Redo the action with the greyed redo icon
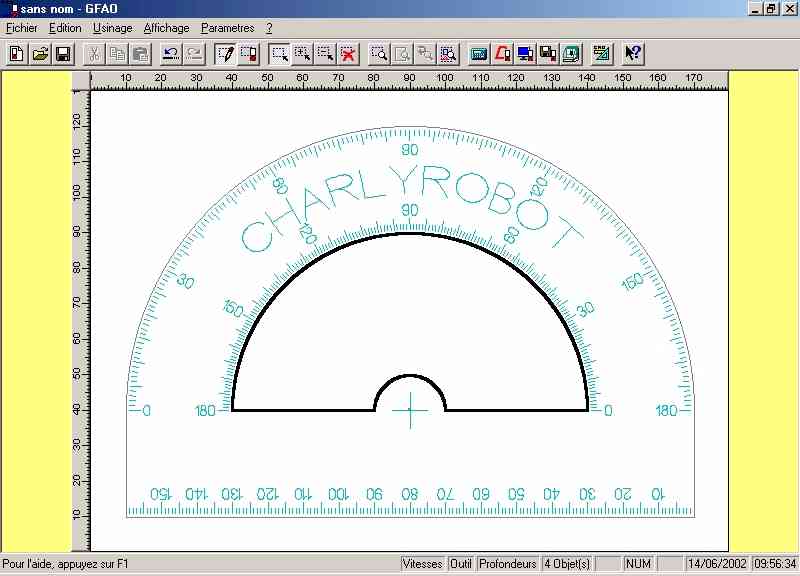The image size is (800, 576). (194, 54)
